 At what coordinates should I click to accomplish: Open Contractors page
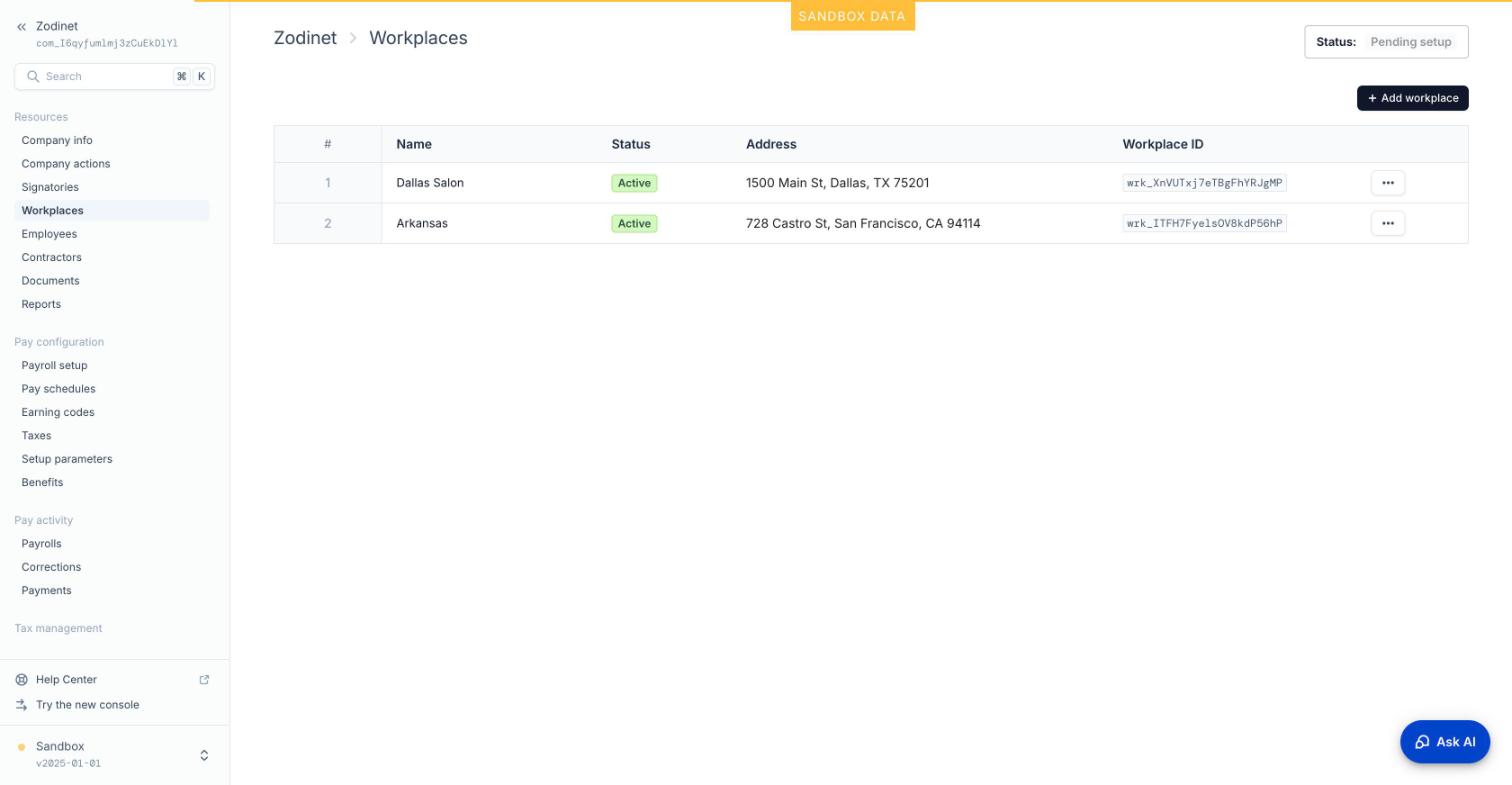(x=52, y=258)
